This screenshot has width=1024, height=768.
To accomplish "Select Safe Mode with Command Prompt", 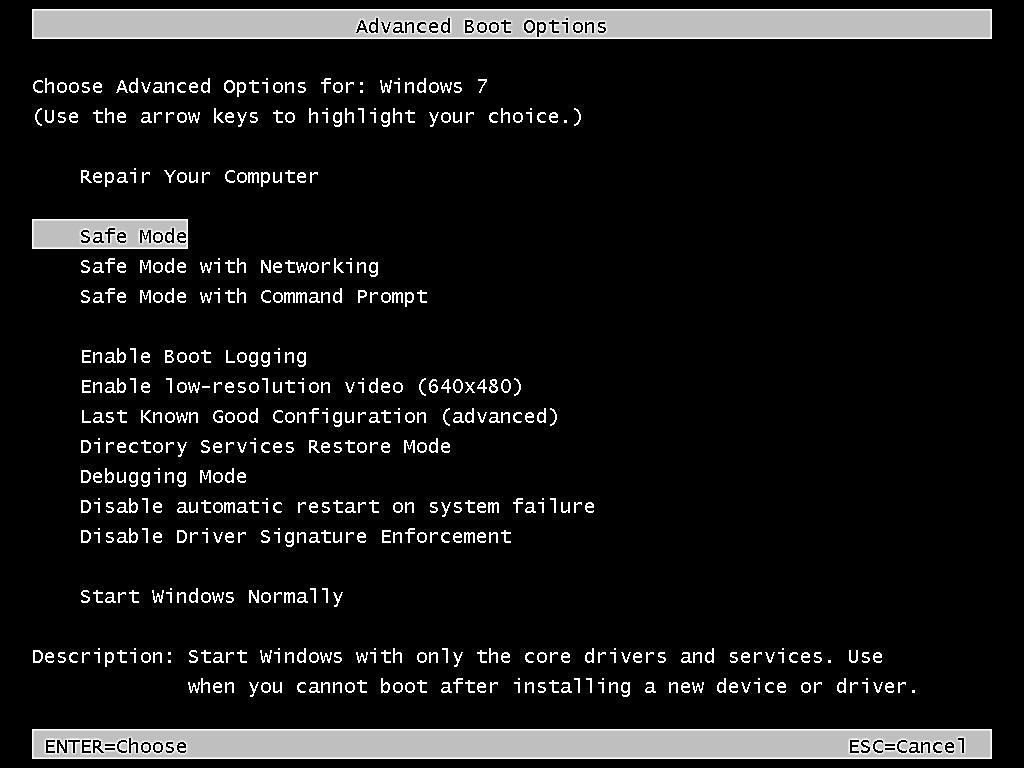I will tap(253, 296).
